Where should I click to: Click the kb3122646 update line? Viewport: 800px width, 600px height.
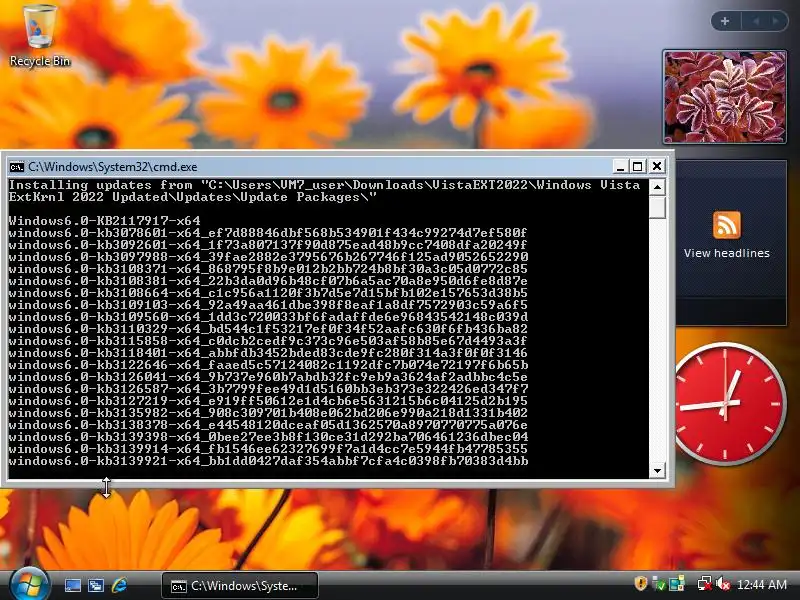[x=268, y=365]
